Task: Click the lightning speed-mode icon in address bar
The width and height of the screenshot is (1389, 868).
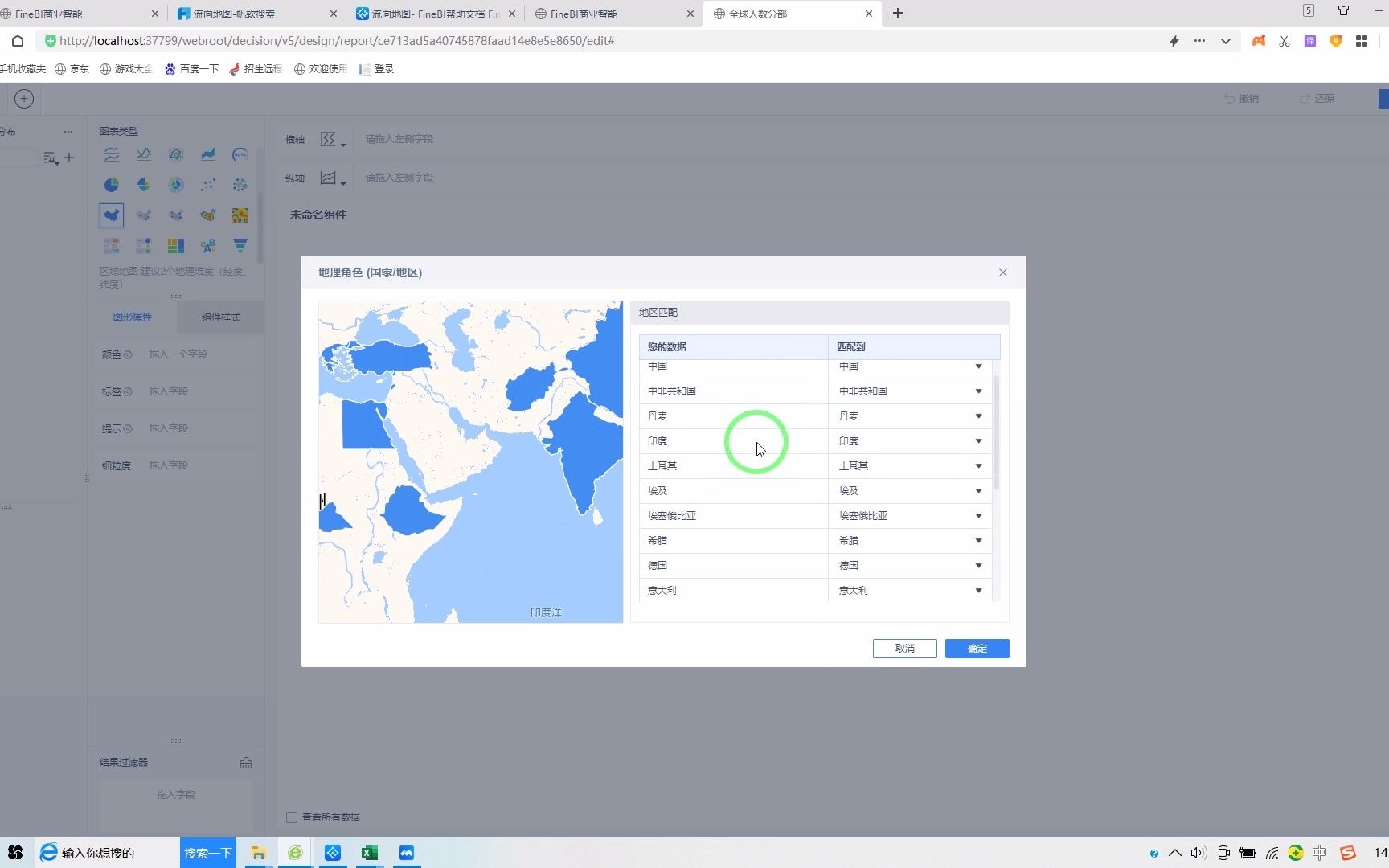Action: pos(1174,41)
